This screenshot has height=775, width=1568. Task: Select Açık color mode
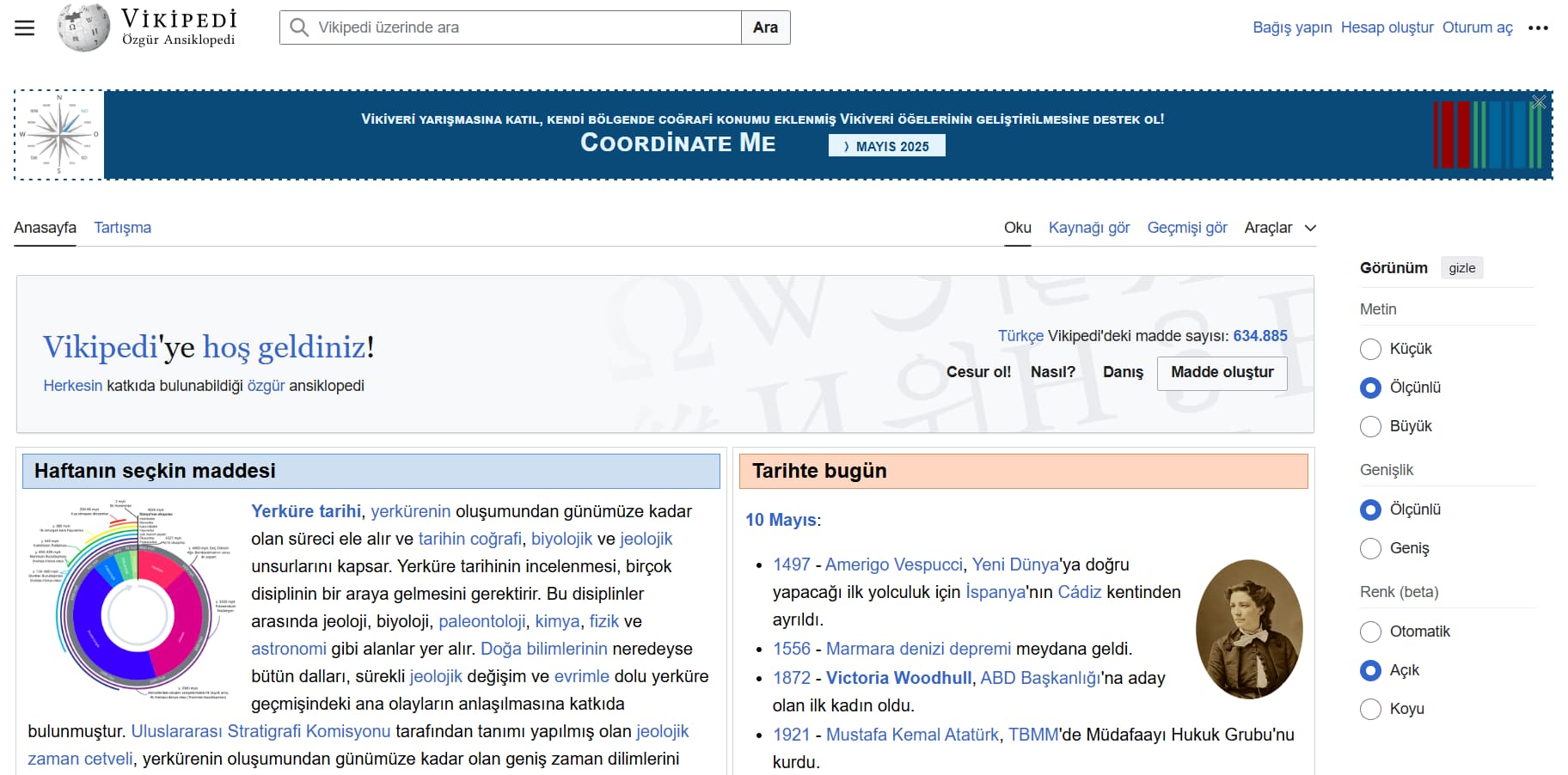coord(1370,670)
